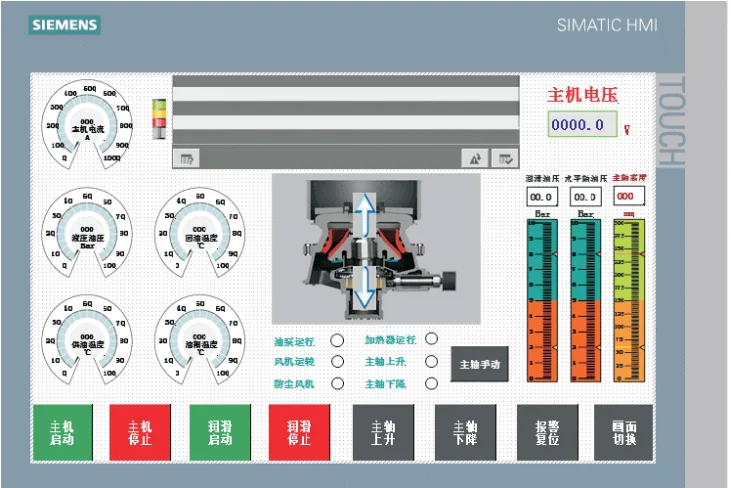Click the upward arrow on the crusher image
731x488 pixels.
[364, 215]
